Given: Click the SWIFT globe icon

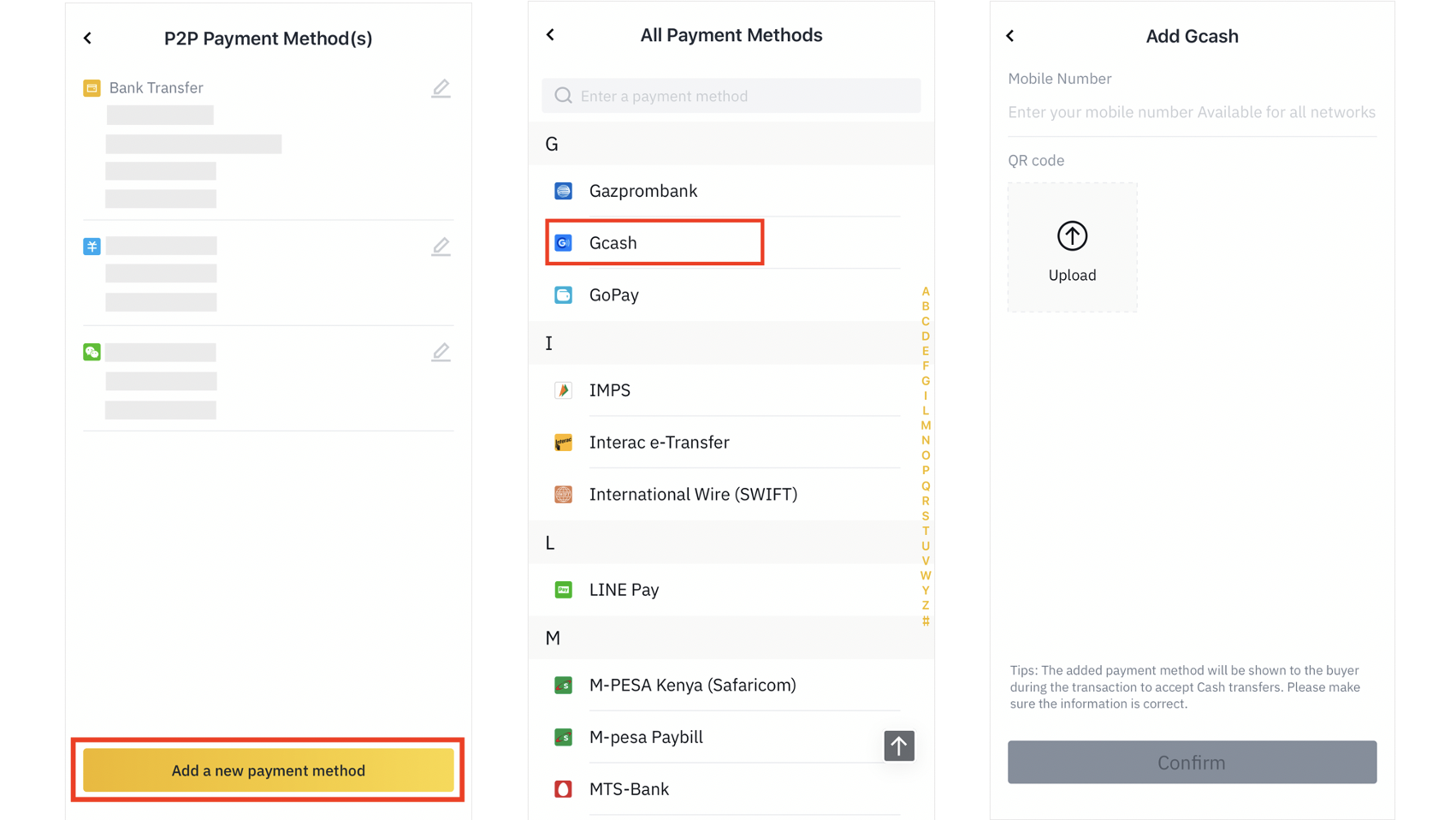Looking at the screenshot, I should point(563,495).
